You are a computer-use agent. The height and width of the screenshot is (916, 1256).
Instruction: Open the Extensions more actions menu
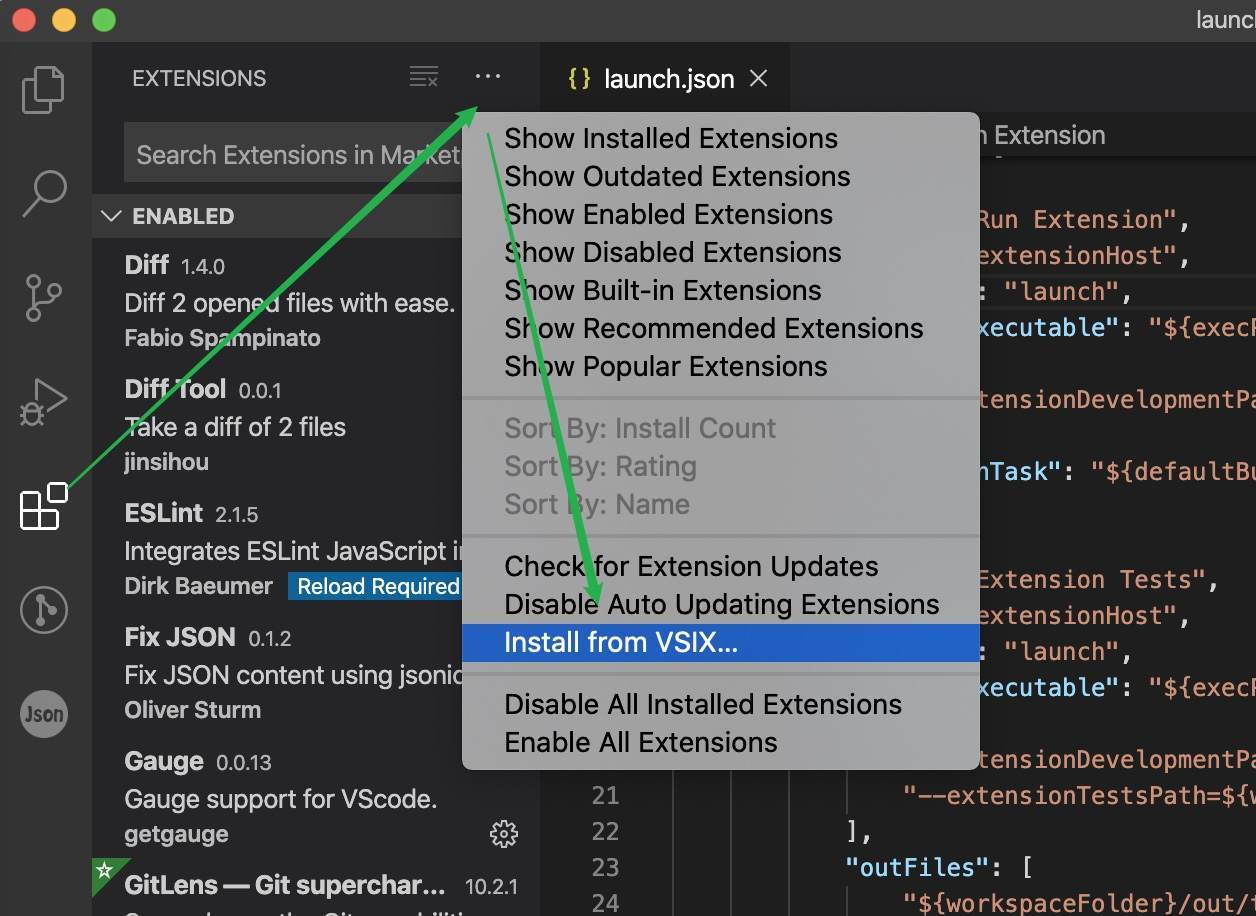(488, 77)
